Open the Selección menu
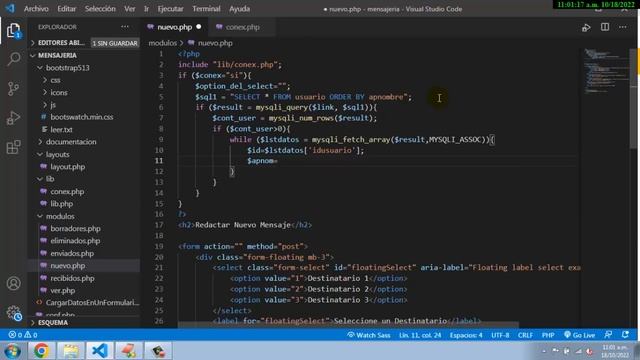640x360 pixels. point(100,9)
